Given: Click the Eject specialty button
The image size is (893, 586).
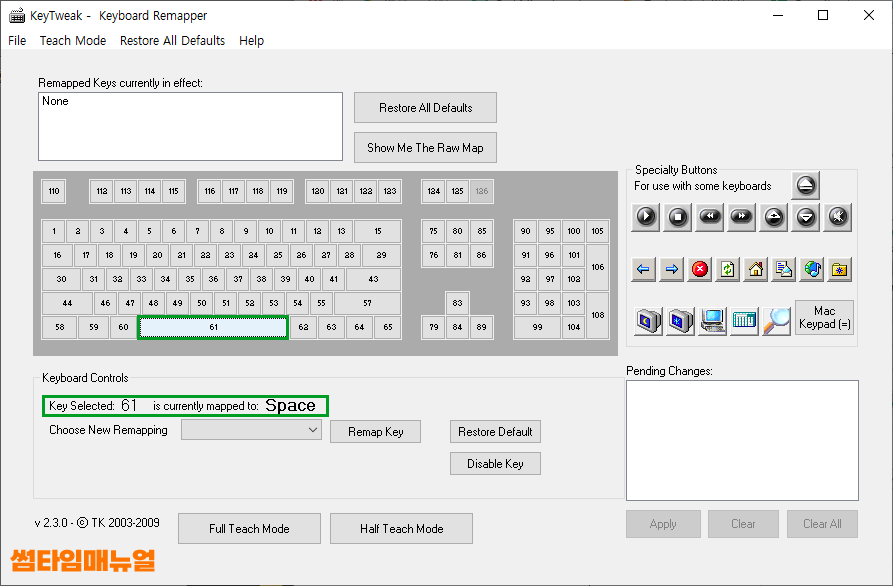Looking at the screenshot, I should point(805,185).
